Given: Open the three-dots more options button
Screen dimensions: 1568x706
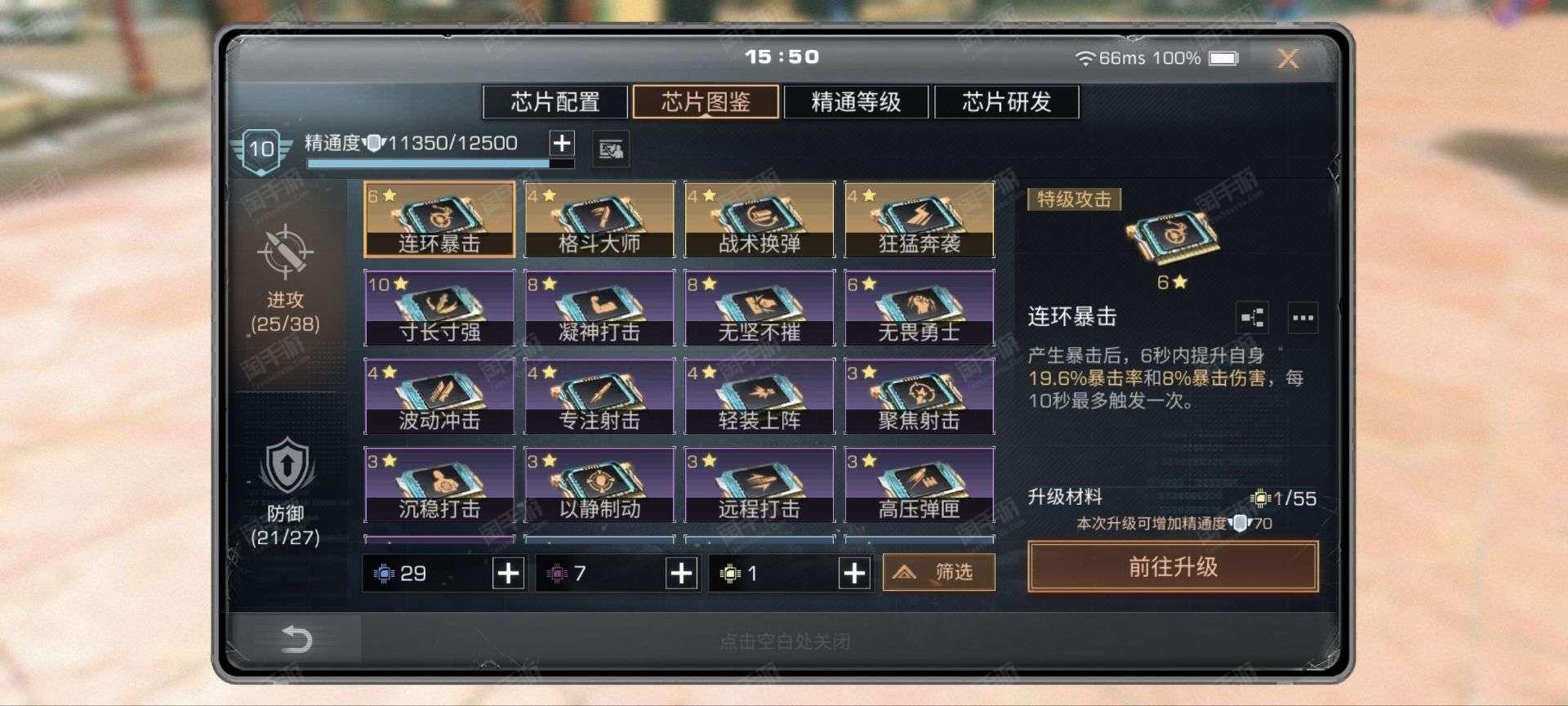Looking at the screenshot, I should coord(1303,317).
